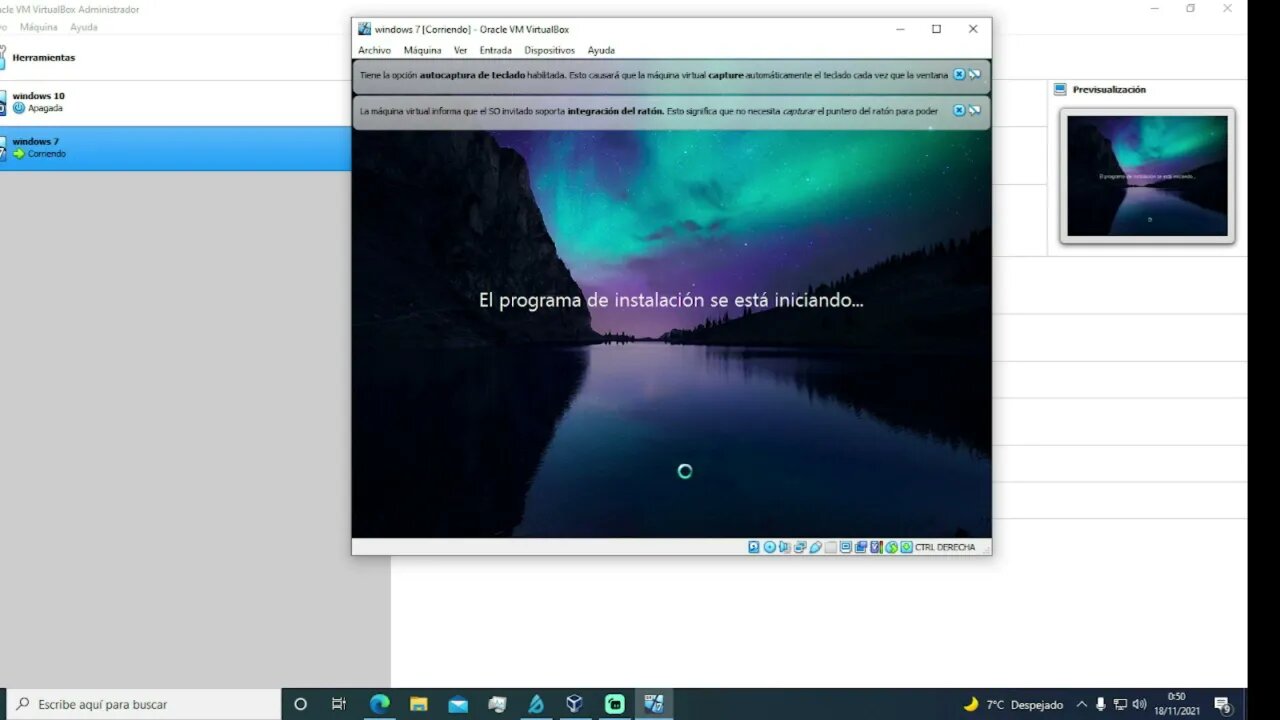Expand the hidden system tray icons chevron

pyautogui.click(x=1082, y=704)
